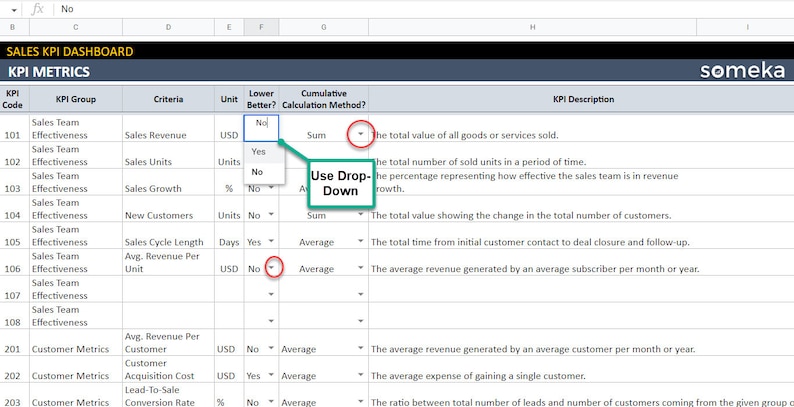Open empty Lower Better dropdown in row 107
Image resolution: width=794 pixels, height=407 pixels.
point(271,295)
